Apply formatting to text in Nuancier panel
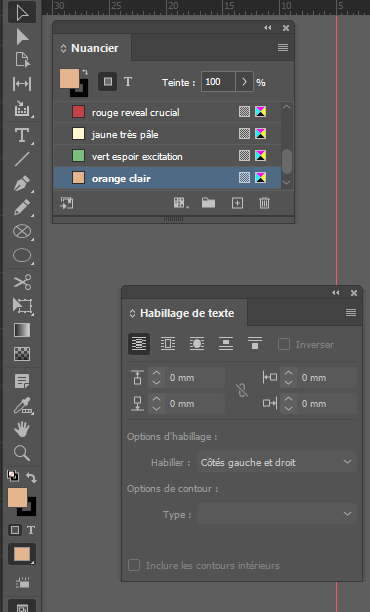This screenshot has height=612, width=370. coord(128,82)
